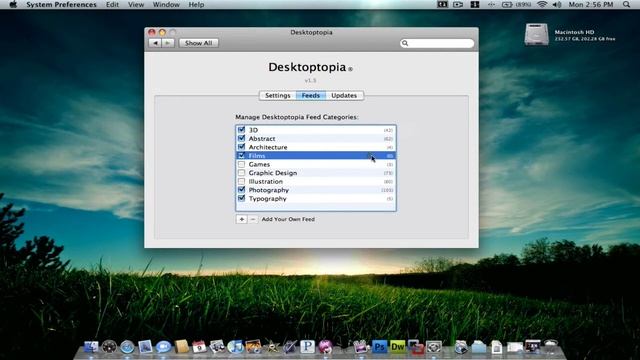Launch Dreamweaver from the Dock
This screenshot has height=360, width=640.
click(x=398, y=347)
